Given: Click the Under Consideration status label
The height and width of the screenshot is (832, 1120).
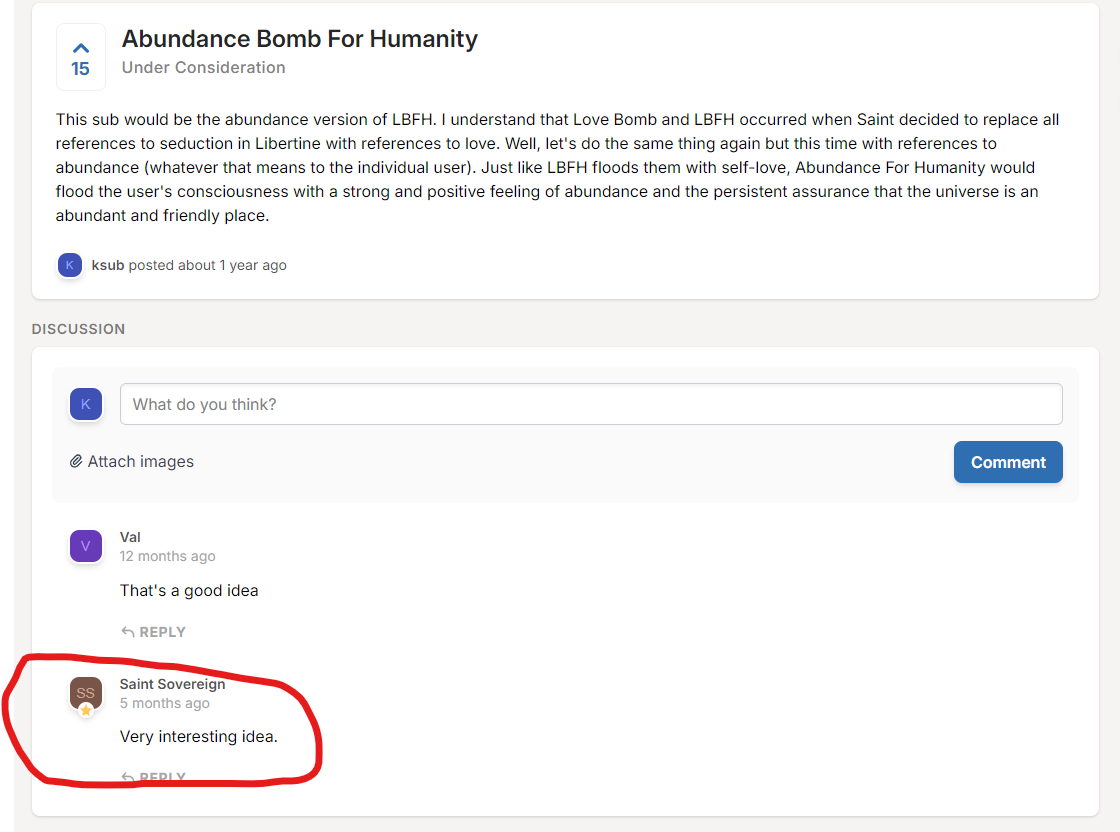Looking at the screenshot, I should 204,67.
